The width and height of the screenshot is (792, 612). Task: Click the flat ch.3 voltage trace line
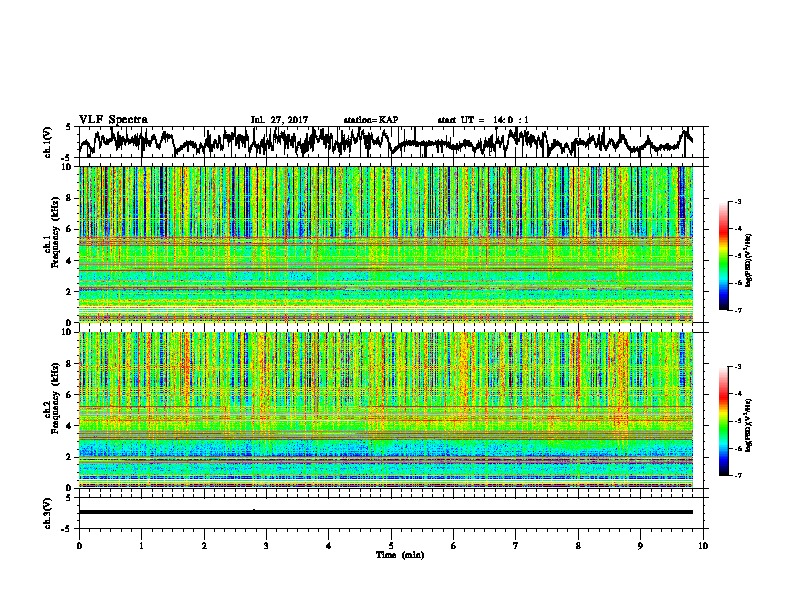[x=386, y=512]
